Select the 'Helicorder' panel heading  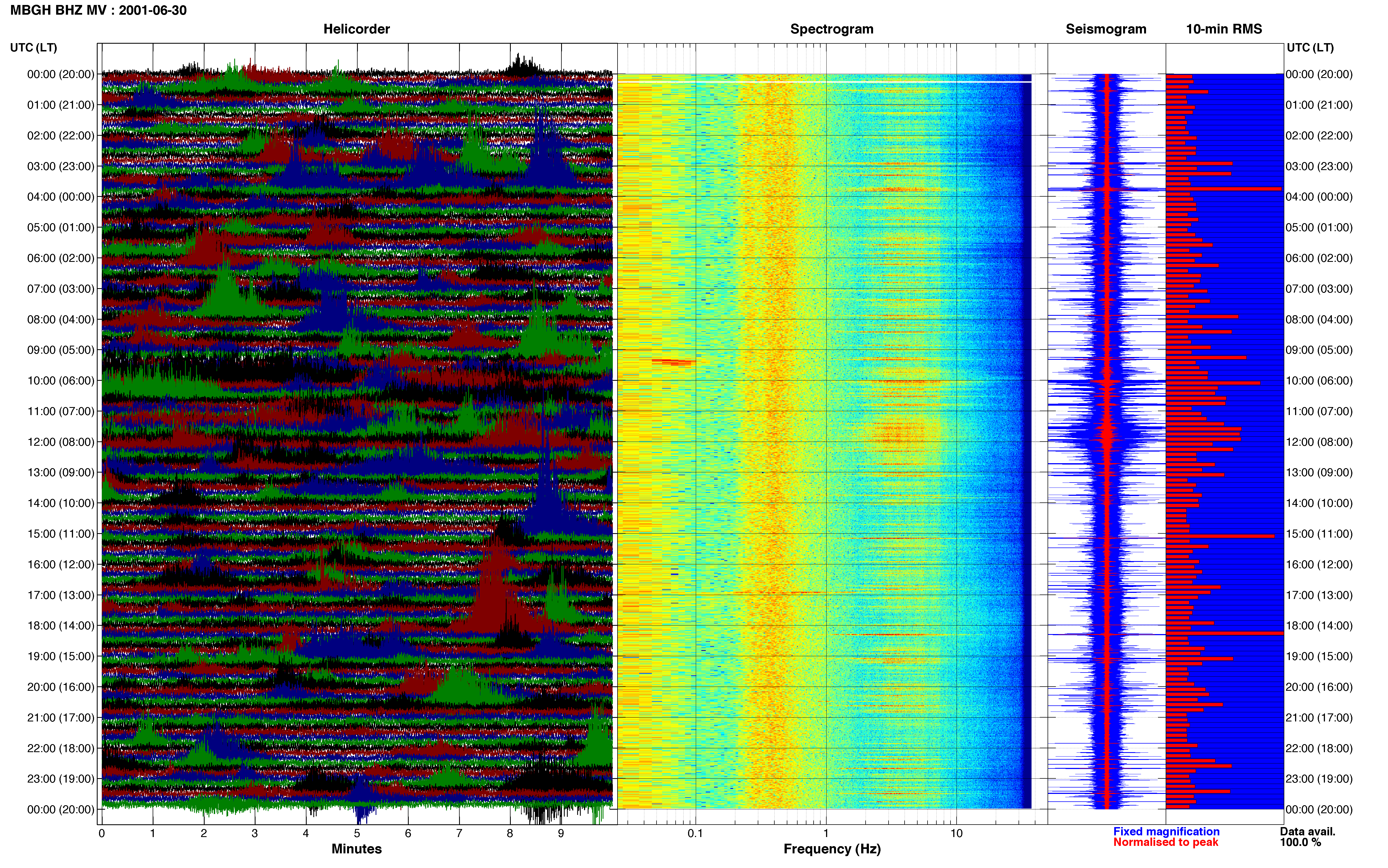356,29
